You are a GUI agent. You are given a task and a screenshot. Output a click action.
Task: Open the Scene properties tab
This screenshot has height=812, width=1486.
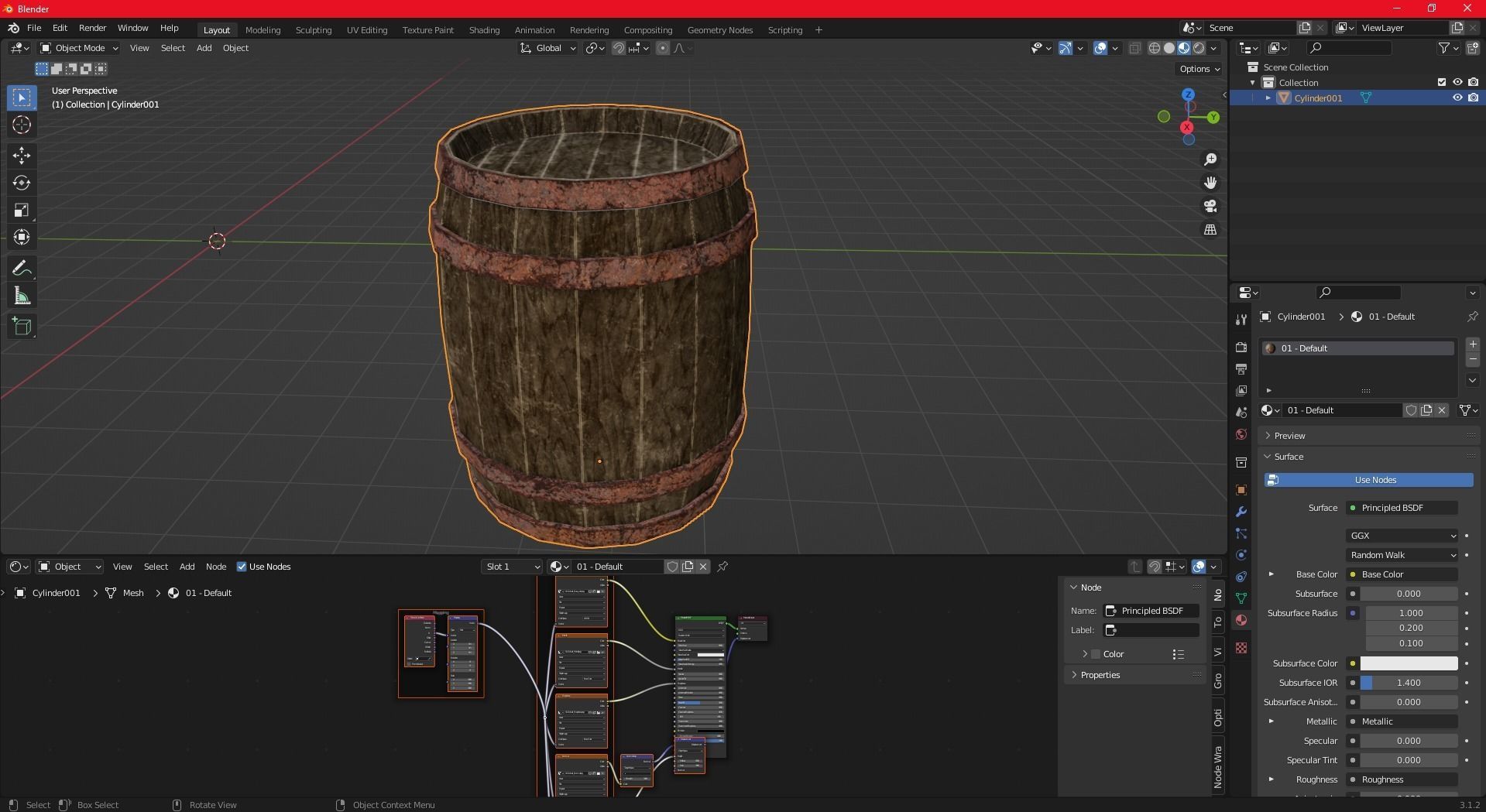pos(1241,413)
